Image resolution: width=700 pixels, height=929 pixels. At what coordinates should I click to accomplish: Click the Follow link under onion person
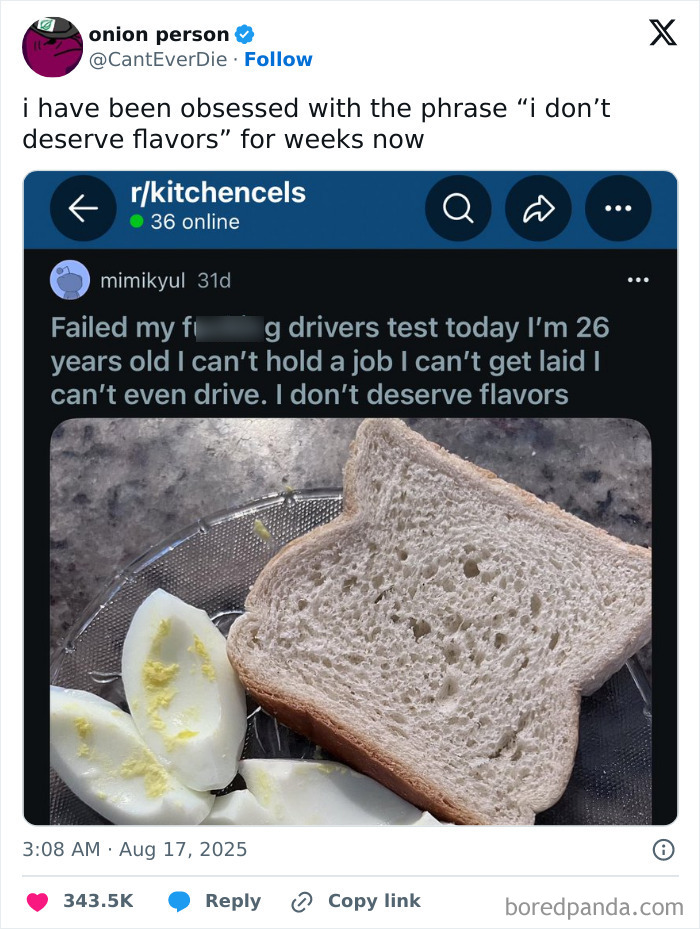click(279, 59)
